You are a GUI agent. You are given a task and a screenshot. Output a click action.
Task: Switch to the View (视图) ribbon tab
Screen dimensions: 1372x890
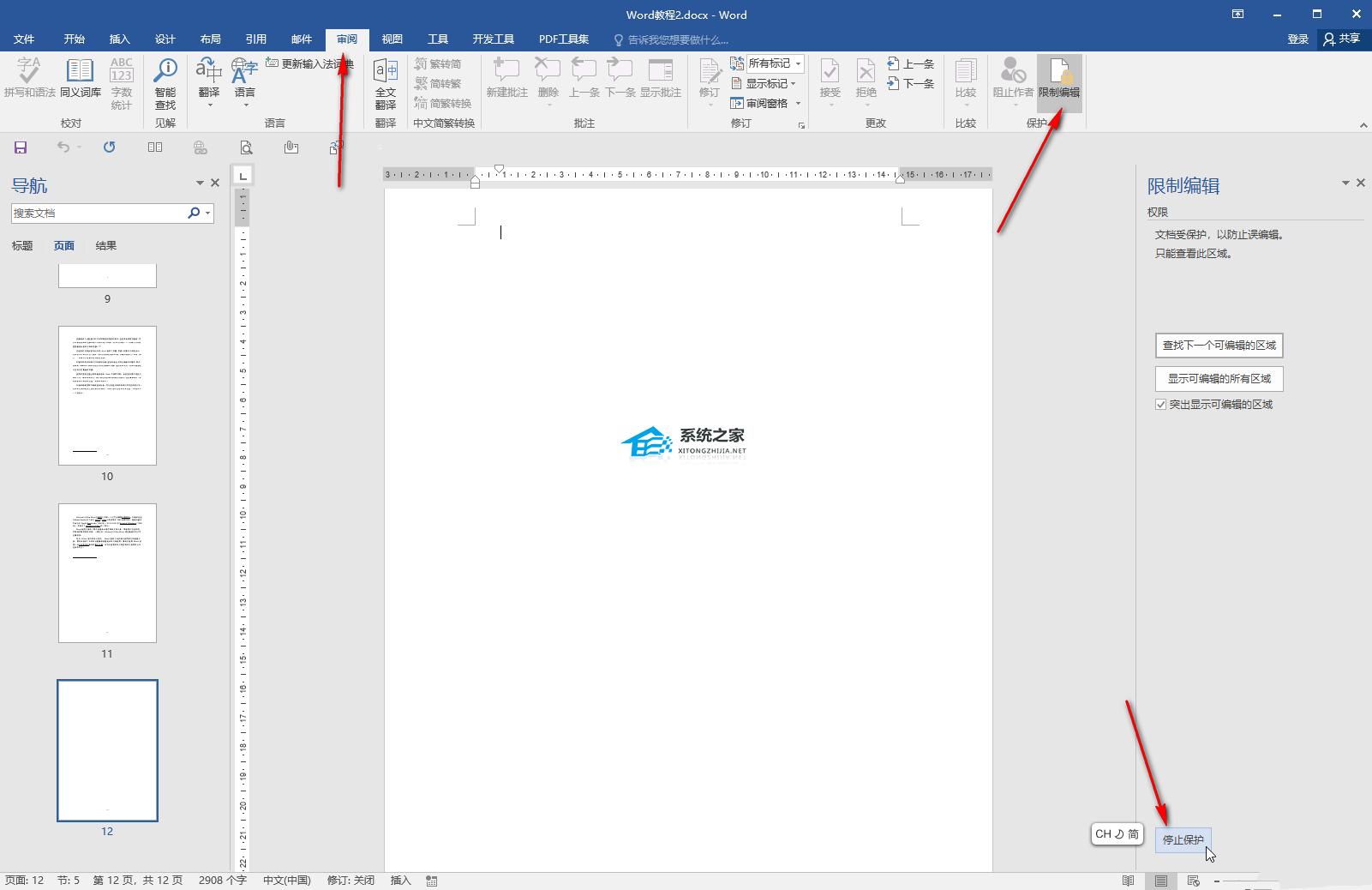click(392, 39)
